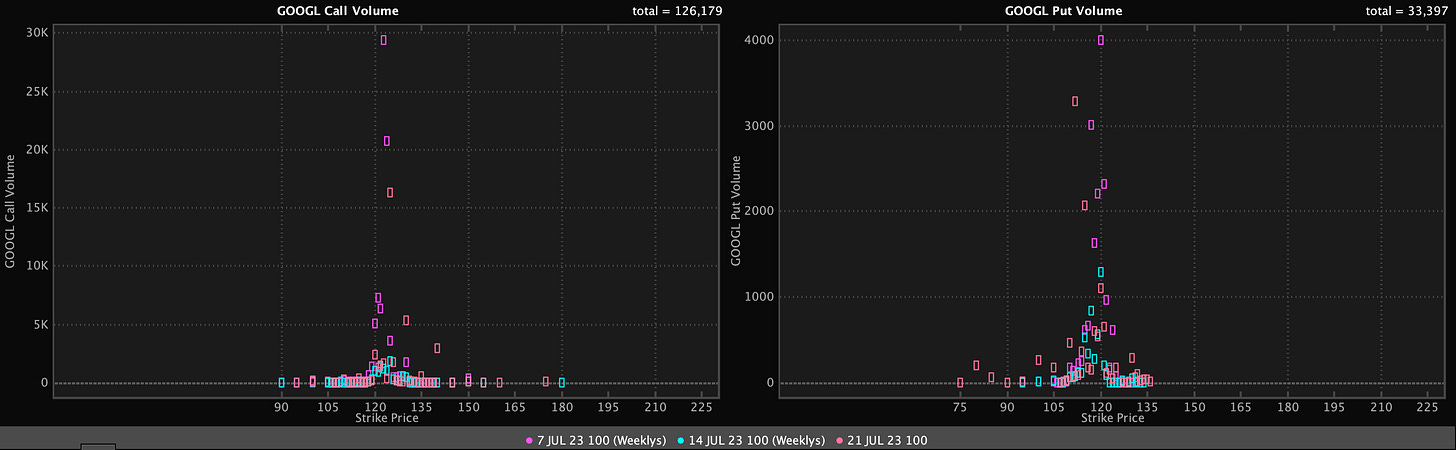
Task: Click the pink call marker near 16K
Action: [x=390, y=192]
